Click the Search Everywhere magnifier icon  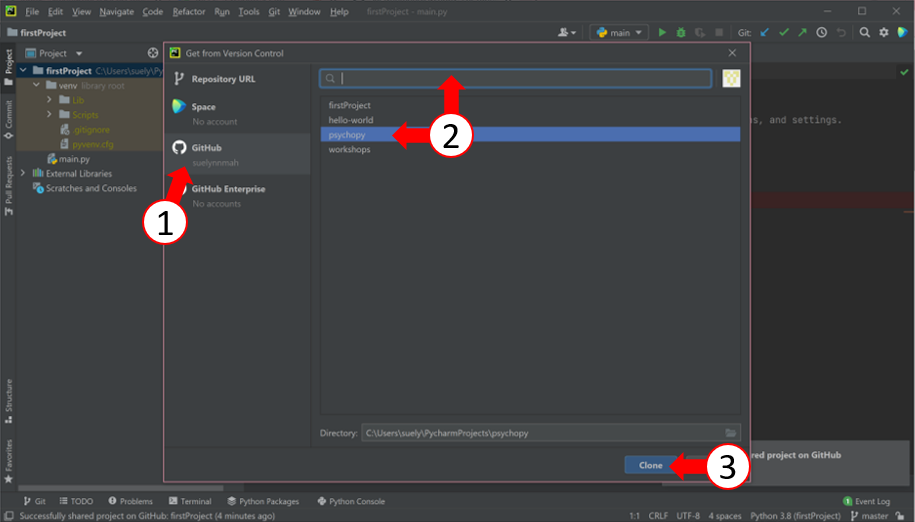click(x=865, y=32)
